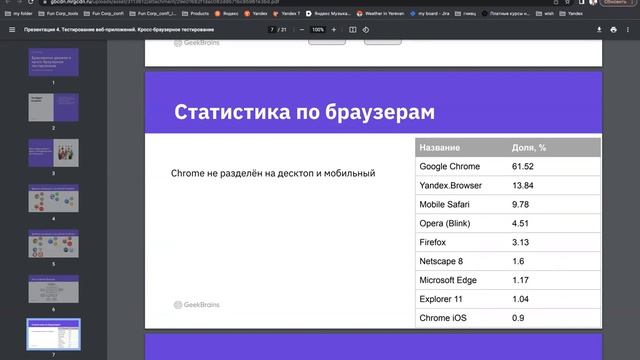Image resolution: width=640 pixels, height=360 pixels.
Task: Click the PDF document title in toolbar
Action: pos(119,30)
